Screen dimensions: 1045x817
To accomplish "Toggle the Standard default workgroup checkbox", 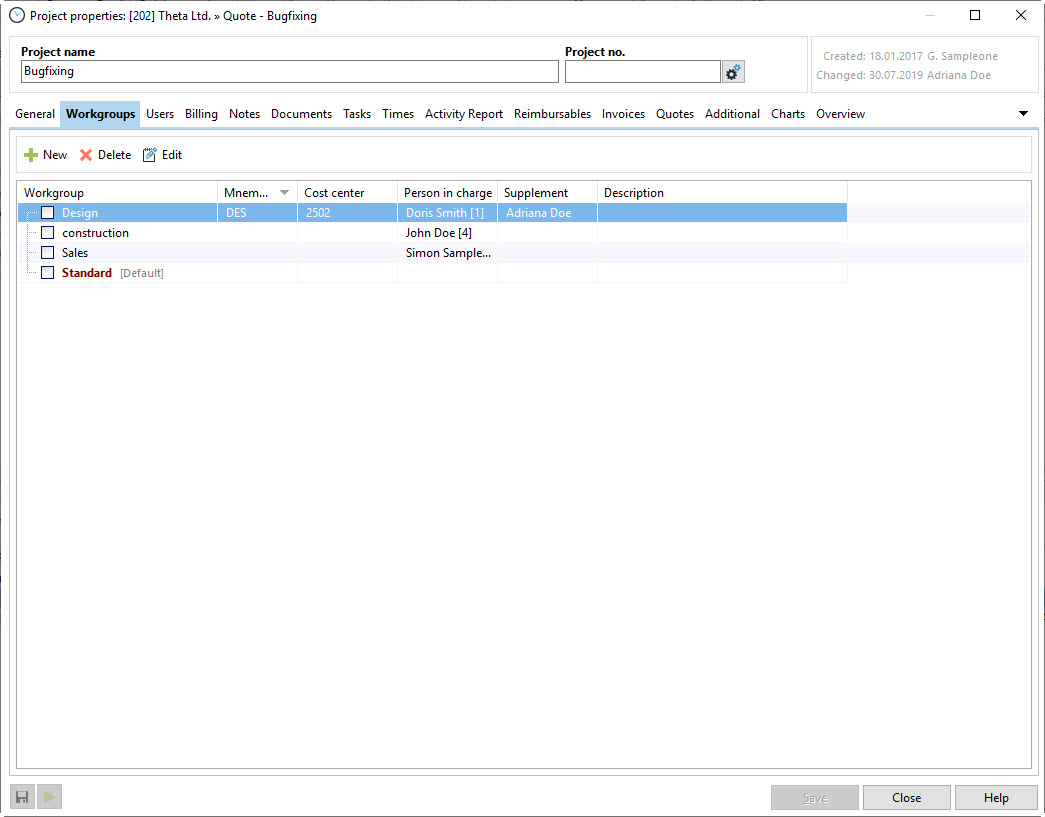I will coord(47,273).
